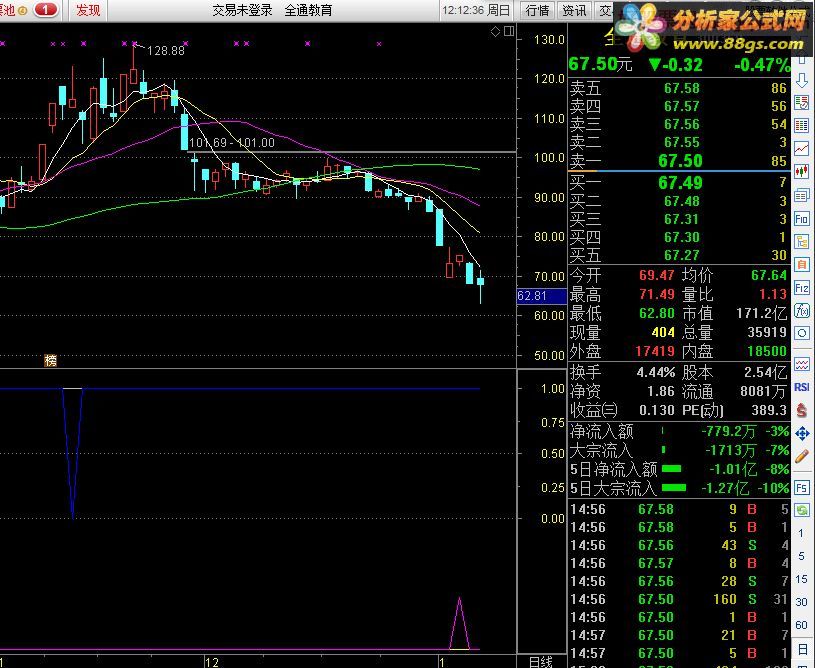Click the 卖一 ask price 67.50
The height and width of the screenshot is (668, 815).
[680, 161]
